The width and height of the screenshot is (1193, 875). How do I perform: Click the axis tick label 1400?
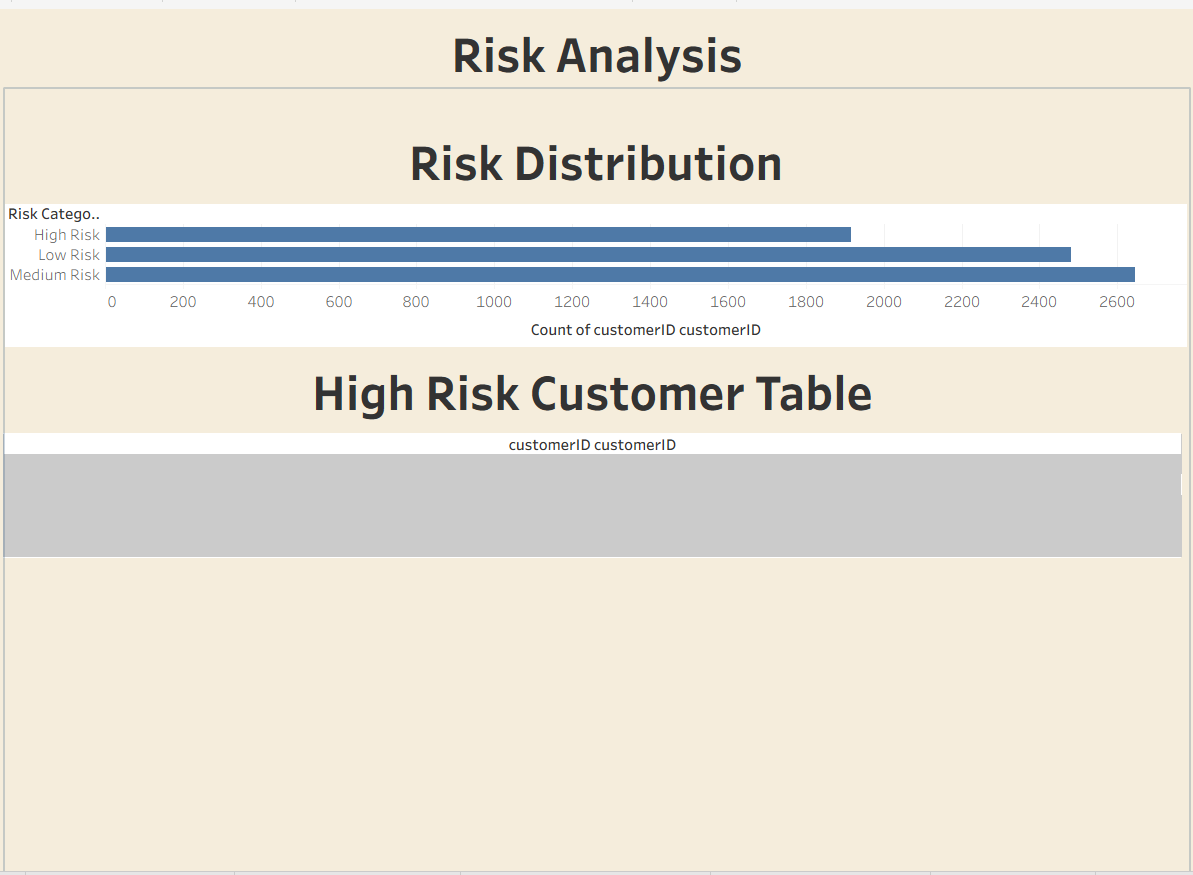[650, 302]
